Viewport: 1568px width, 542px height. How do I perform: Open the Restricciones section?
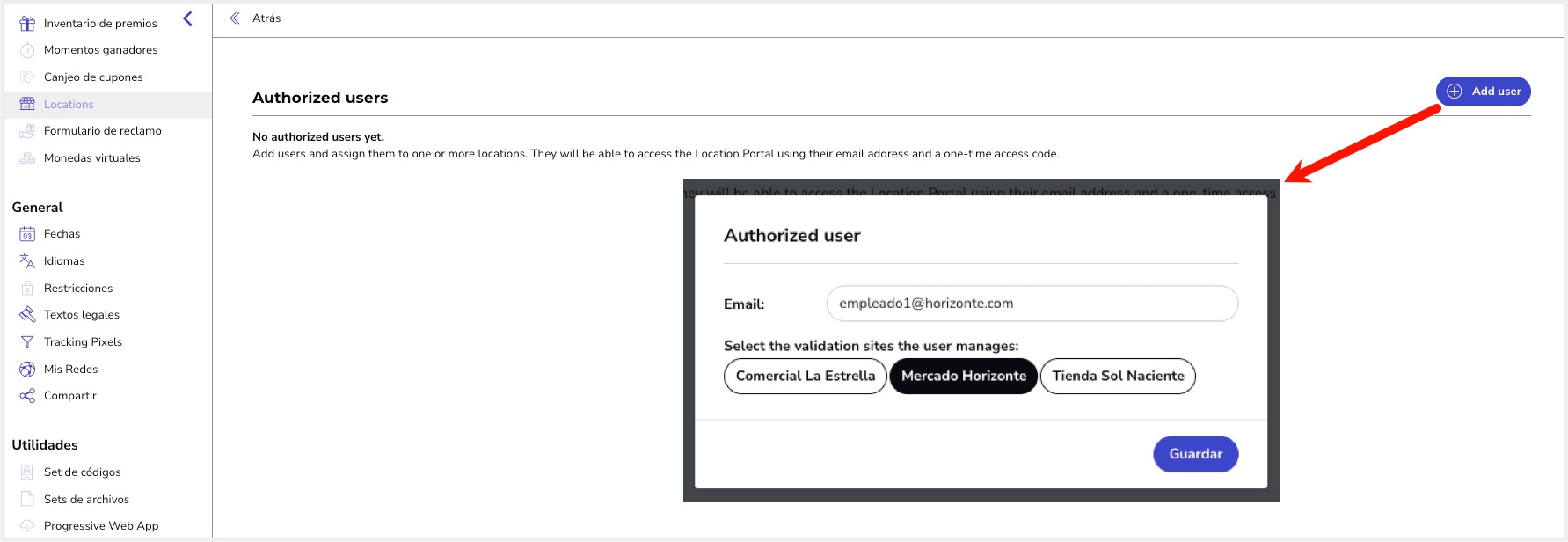[78, 289]
